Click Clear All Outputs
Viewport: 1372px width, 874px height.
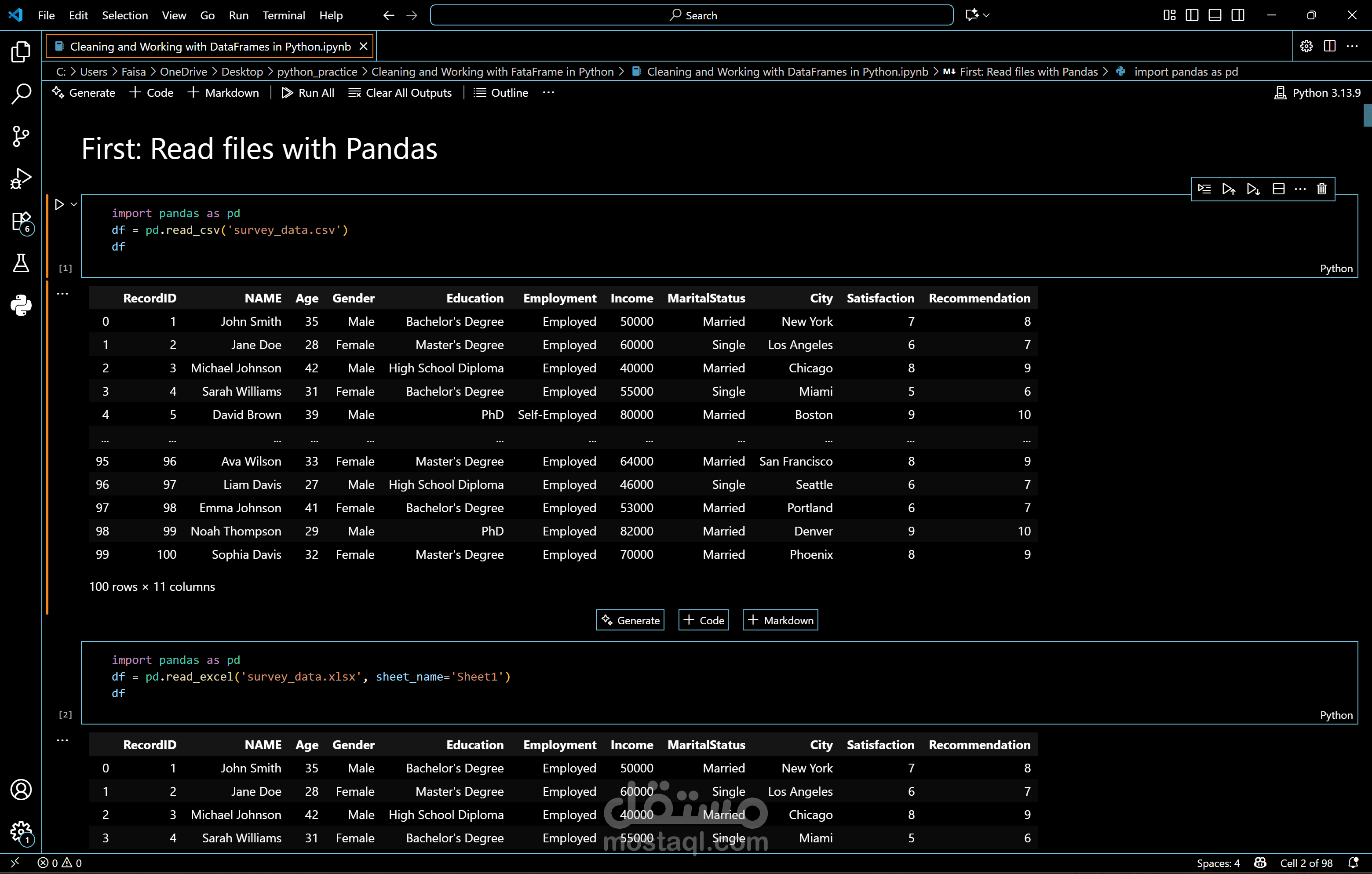400,92
